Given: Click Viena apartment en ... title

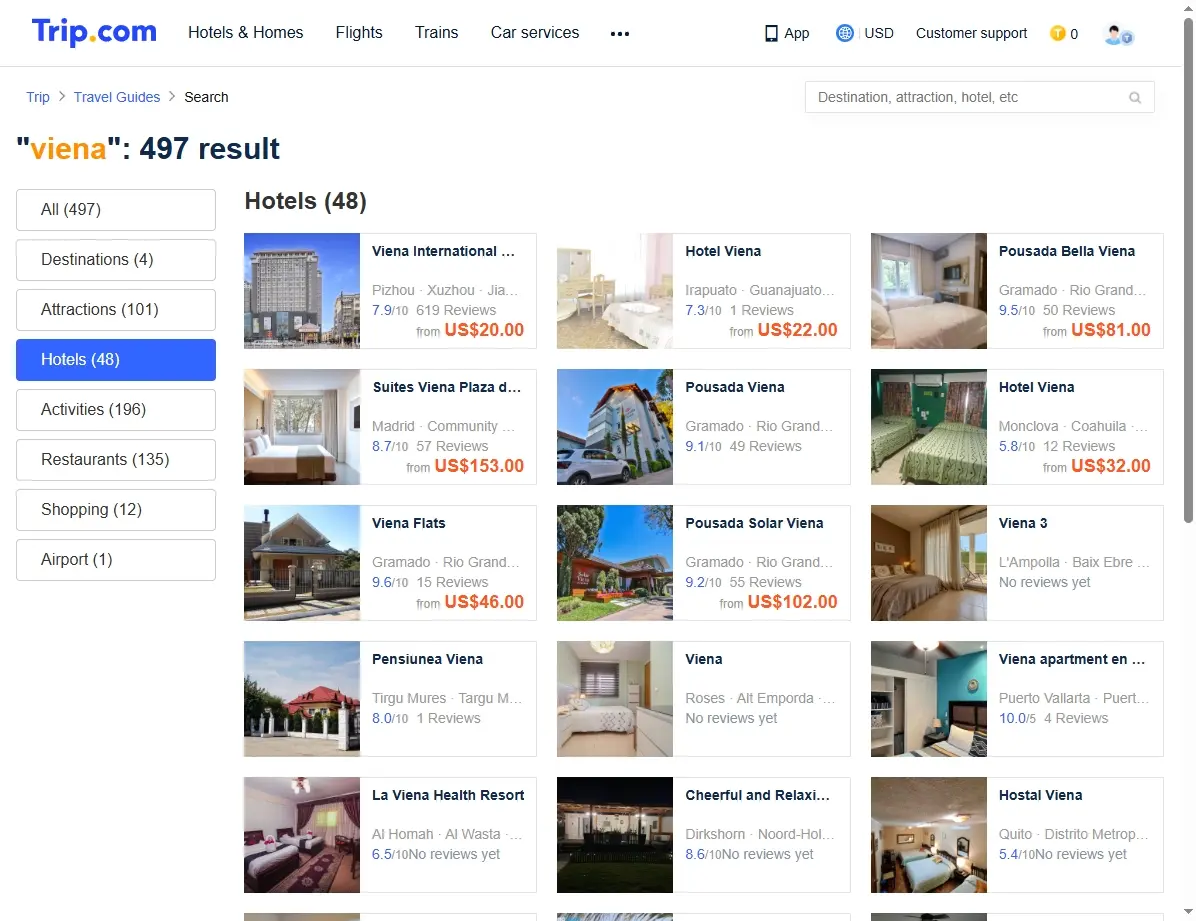Looking at the screenshot, I should (x=1072, y=659).
